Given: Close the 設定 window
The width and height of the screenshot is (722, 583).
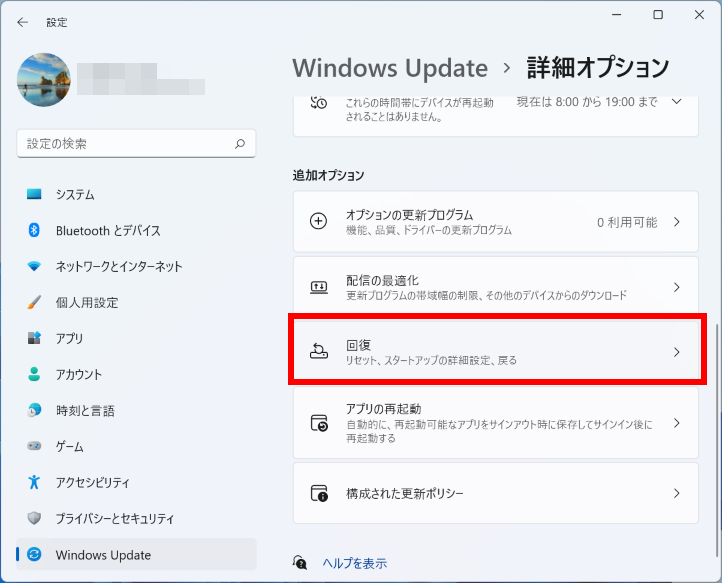Looking at the screenshot, I should click(699, 15).
